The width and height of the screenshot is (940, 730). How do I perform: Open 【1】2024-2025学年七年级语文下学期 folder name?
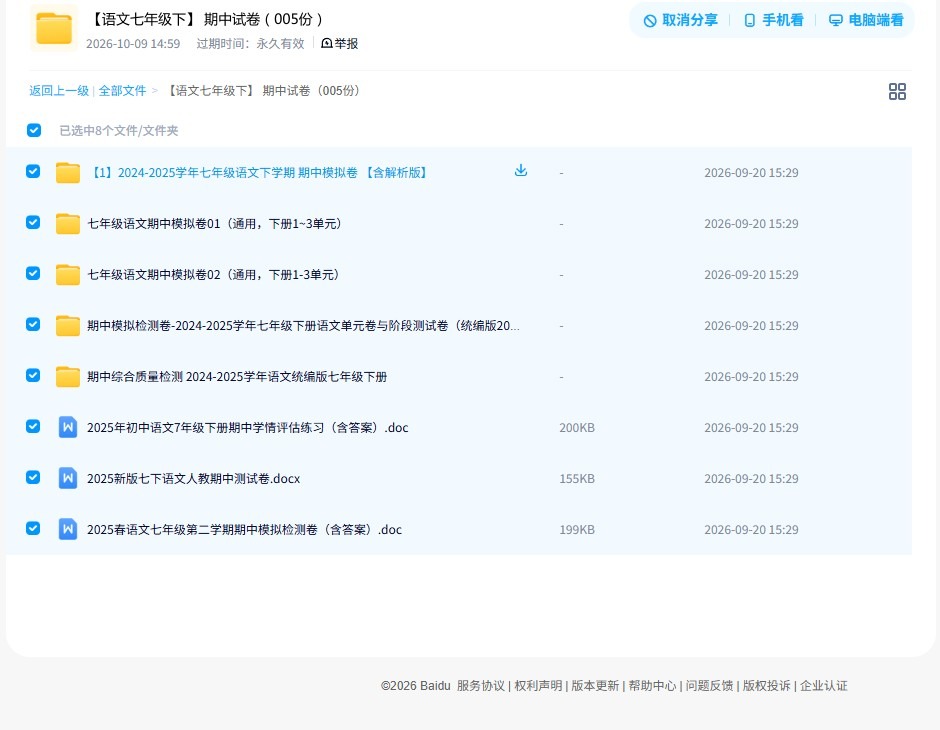click(258, 173)
